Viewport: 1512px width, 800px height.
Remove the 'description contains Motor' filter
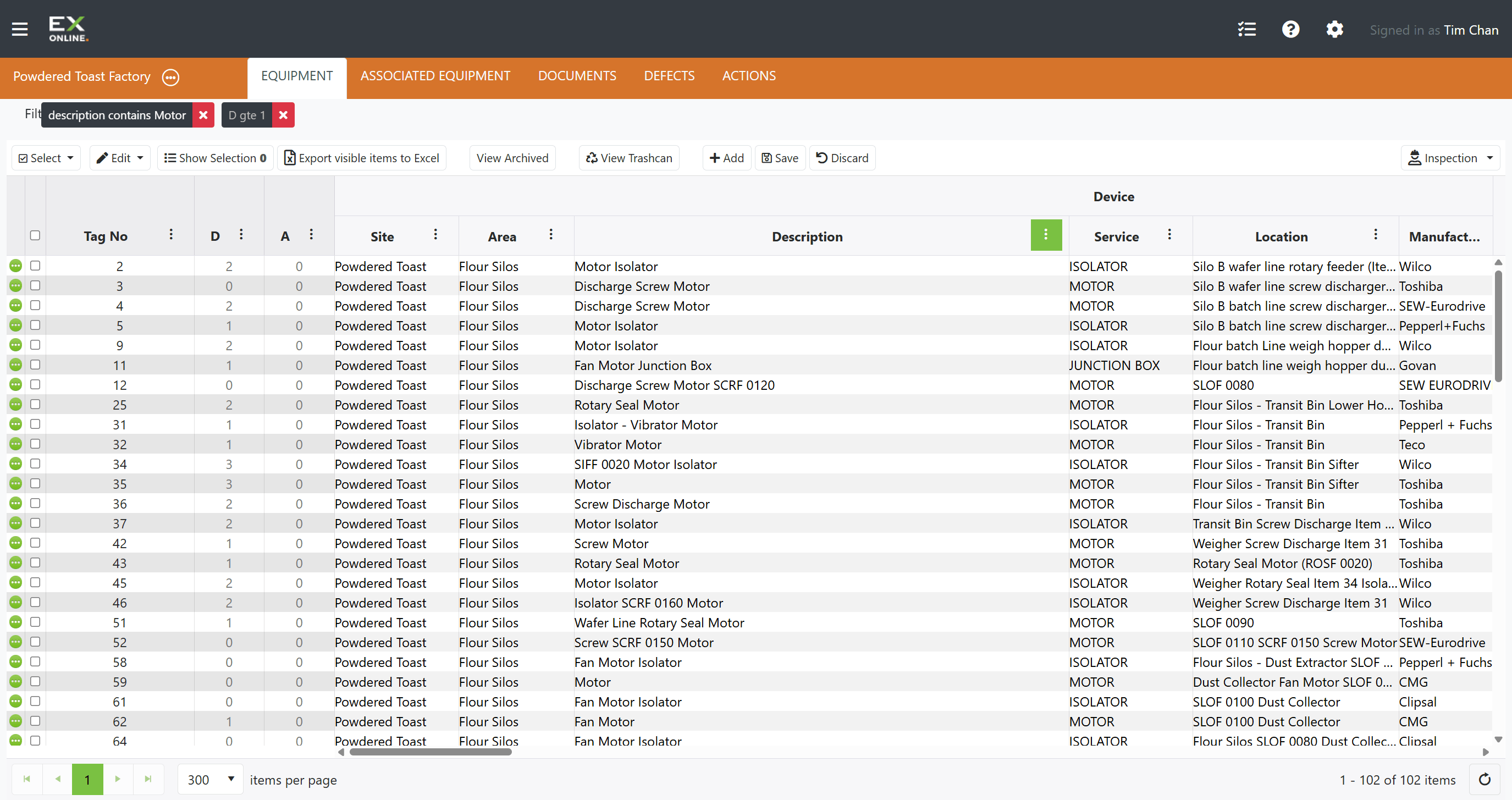(203, 115)
